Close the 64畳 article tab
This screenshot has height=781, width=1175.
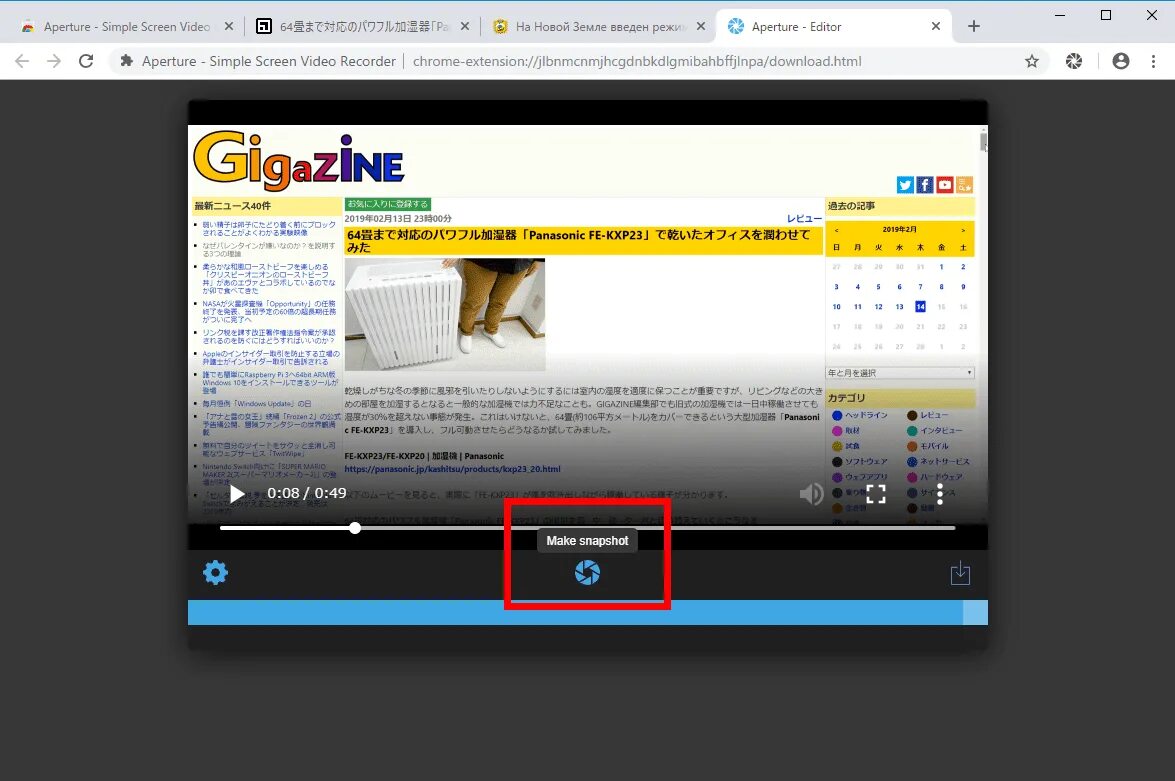465,26
